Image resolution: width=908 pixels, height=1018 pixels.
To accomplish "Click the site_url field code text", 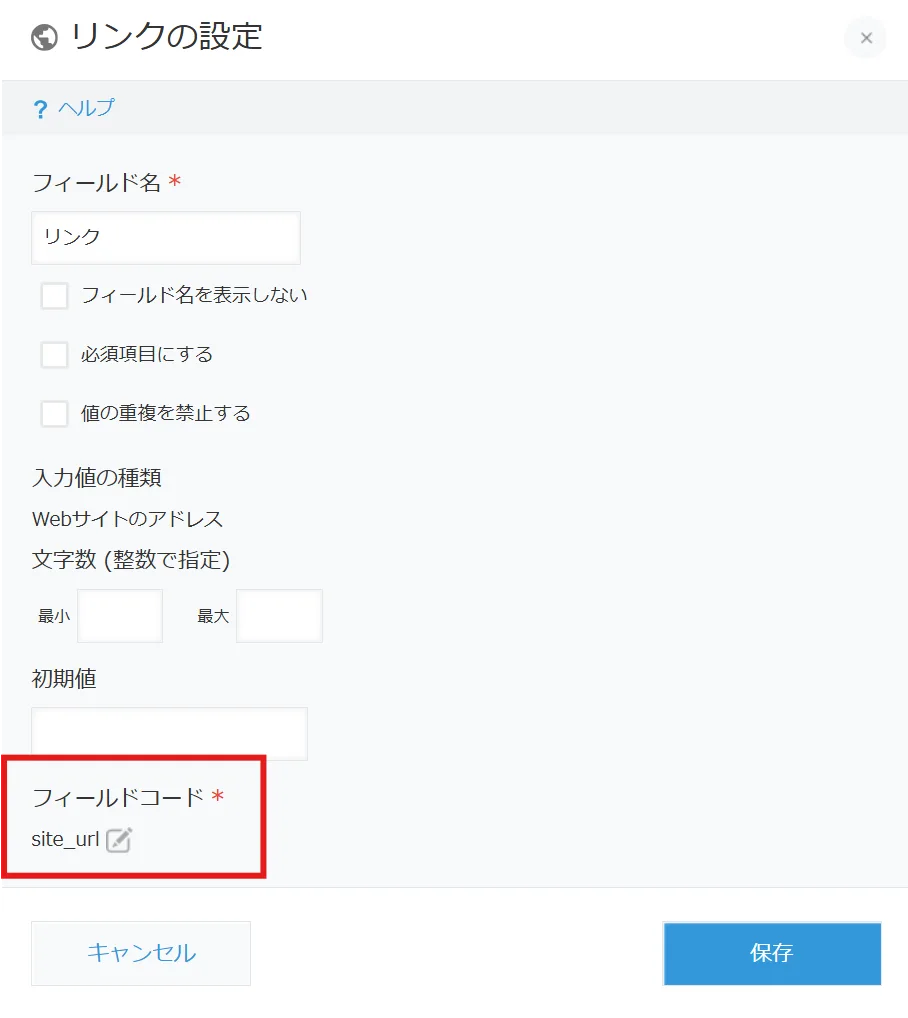I will [x=65, y=839].
